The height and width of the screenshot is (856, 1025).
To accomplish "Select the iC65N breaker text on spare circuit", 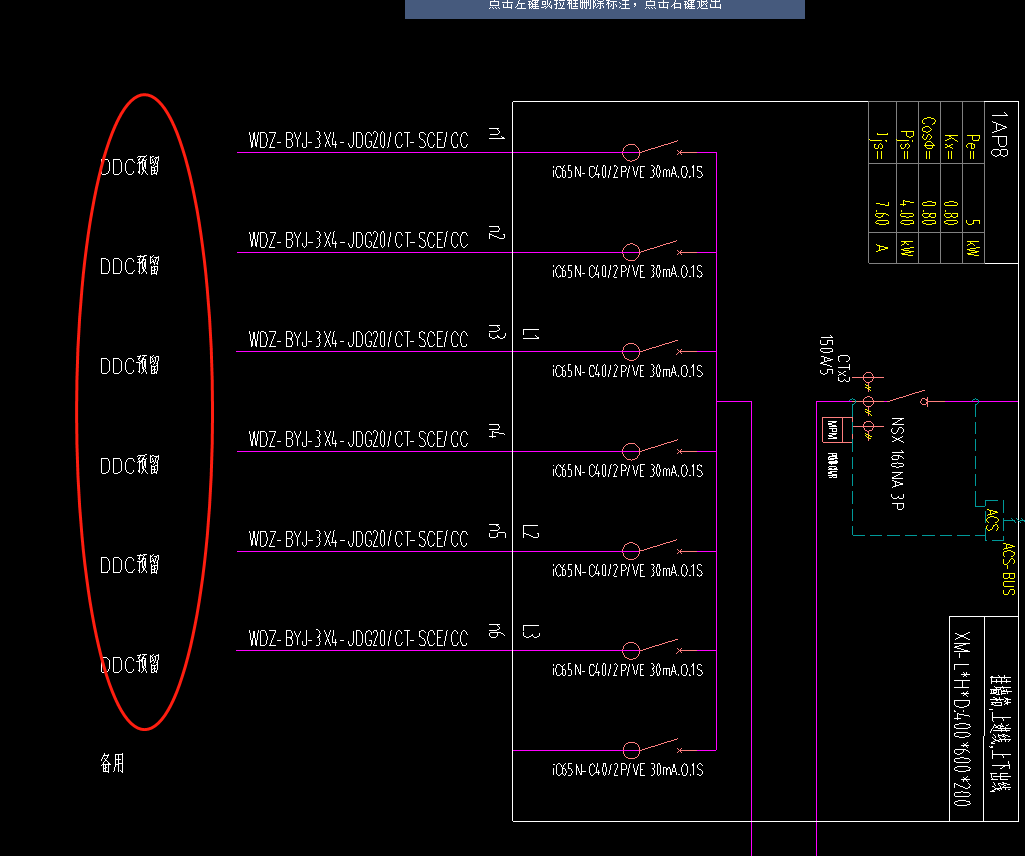I will pyautogui.click(x=628, y=770).
